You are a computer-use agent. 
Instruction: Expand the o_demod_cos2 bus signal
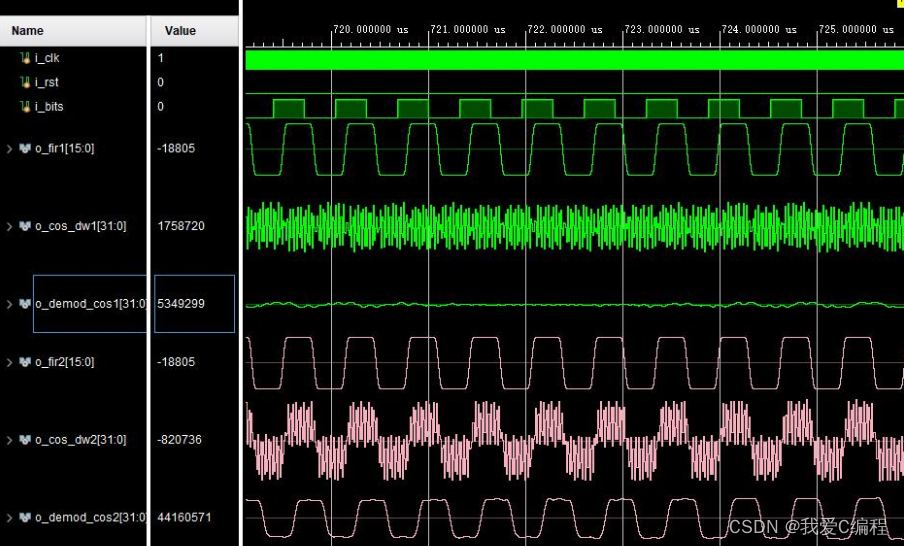coord(10,517)
